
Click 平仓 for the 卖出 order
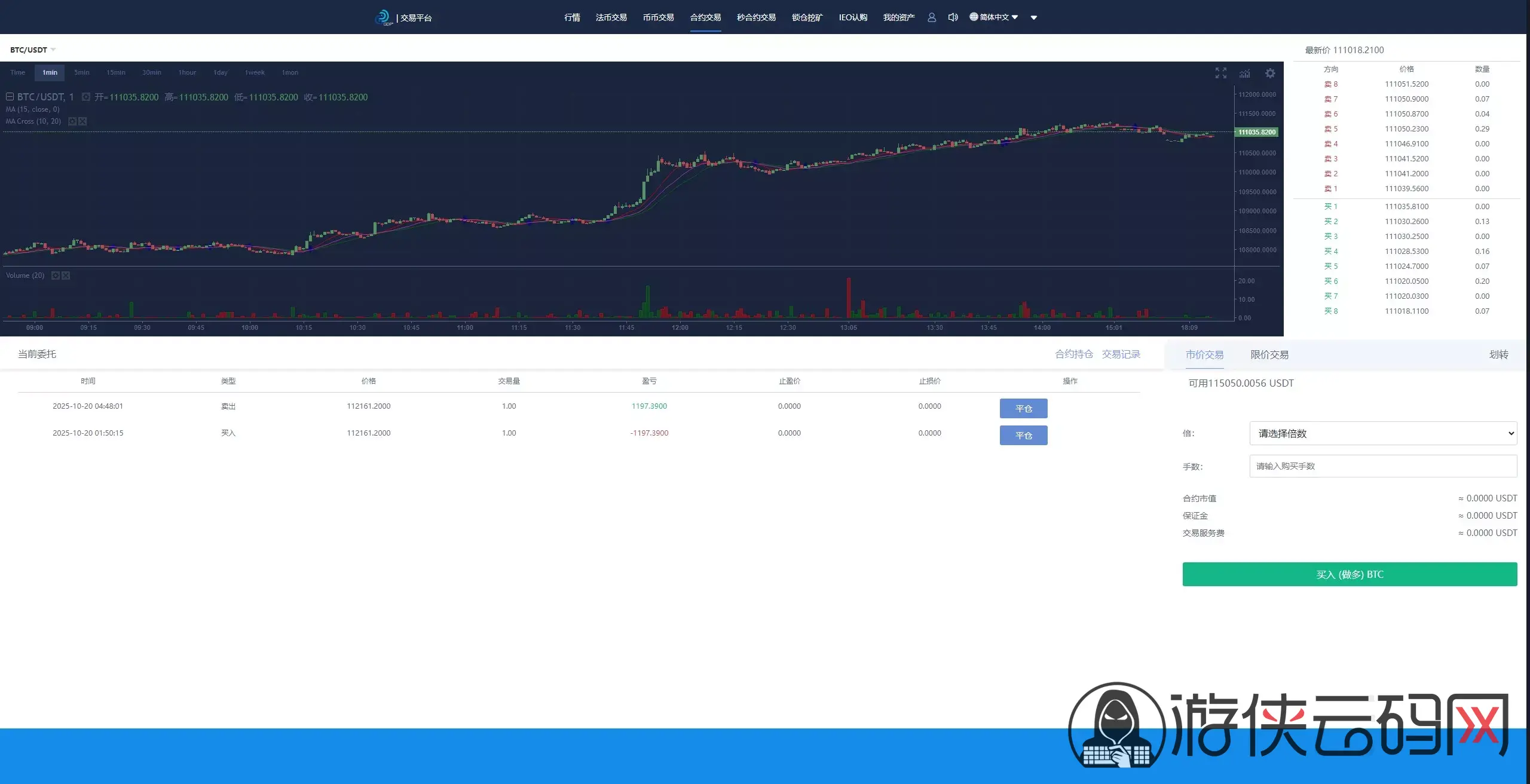click(x=1023, y=408)
